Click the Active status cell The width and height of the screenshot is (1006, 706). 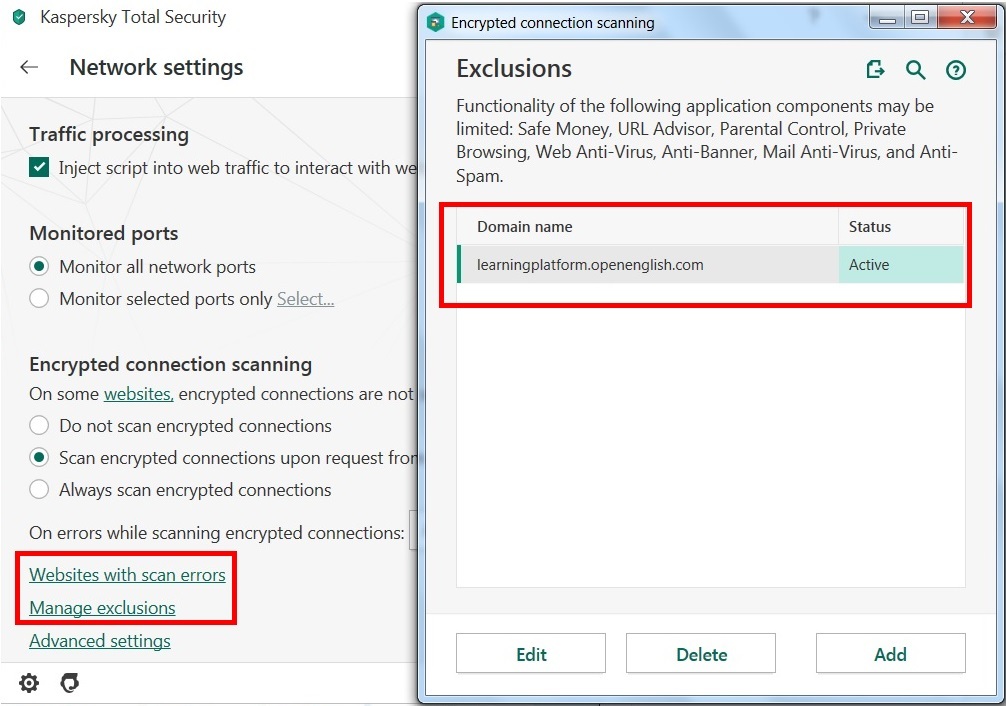[x=901, y=264]
